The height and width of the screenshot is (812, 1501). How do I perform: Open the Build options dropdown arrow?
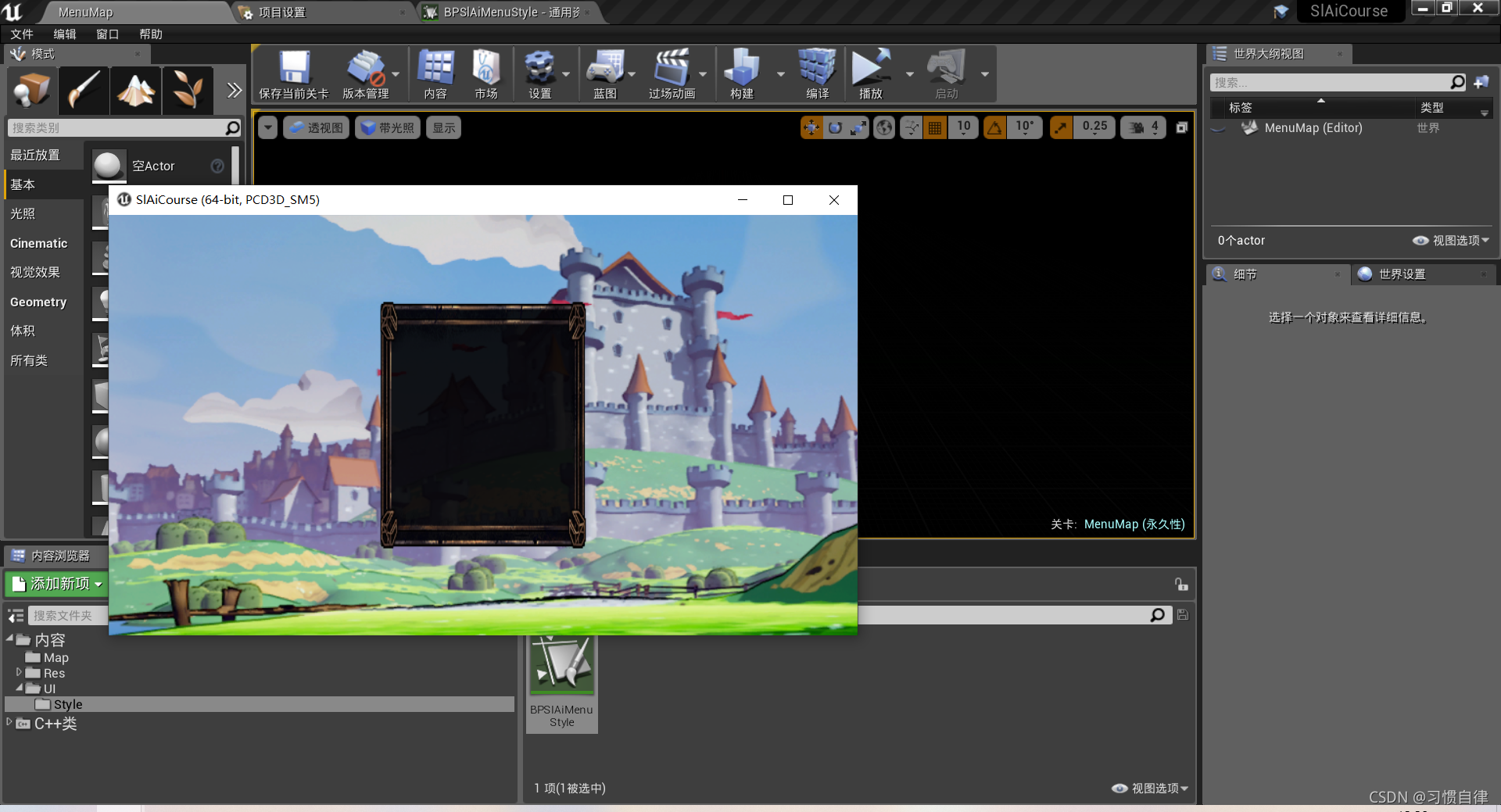click(780, 74)
